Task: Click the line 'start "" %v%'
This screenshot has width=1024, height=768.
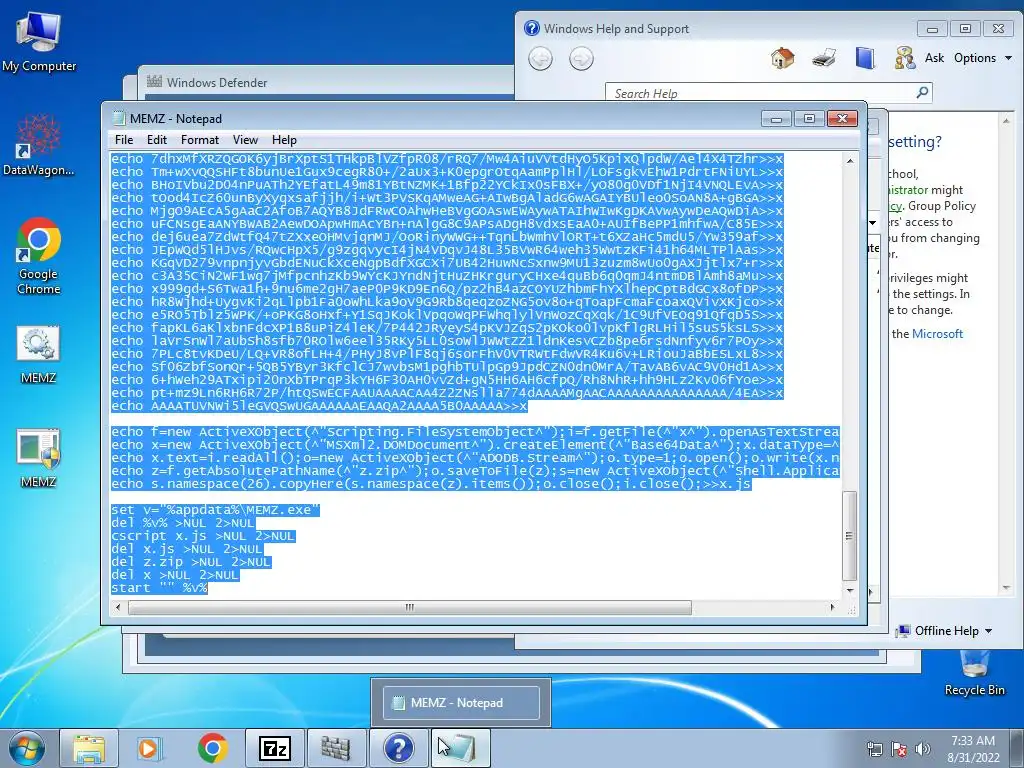Action: coord(159,588)
